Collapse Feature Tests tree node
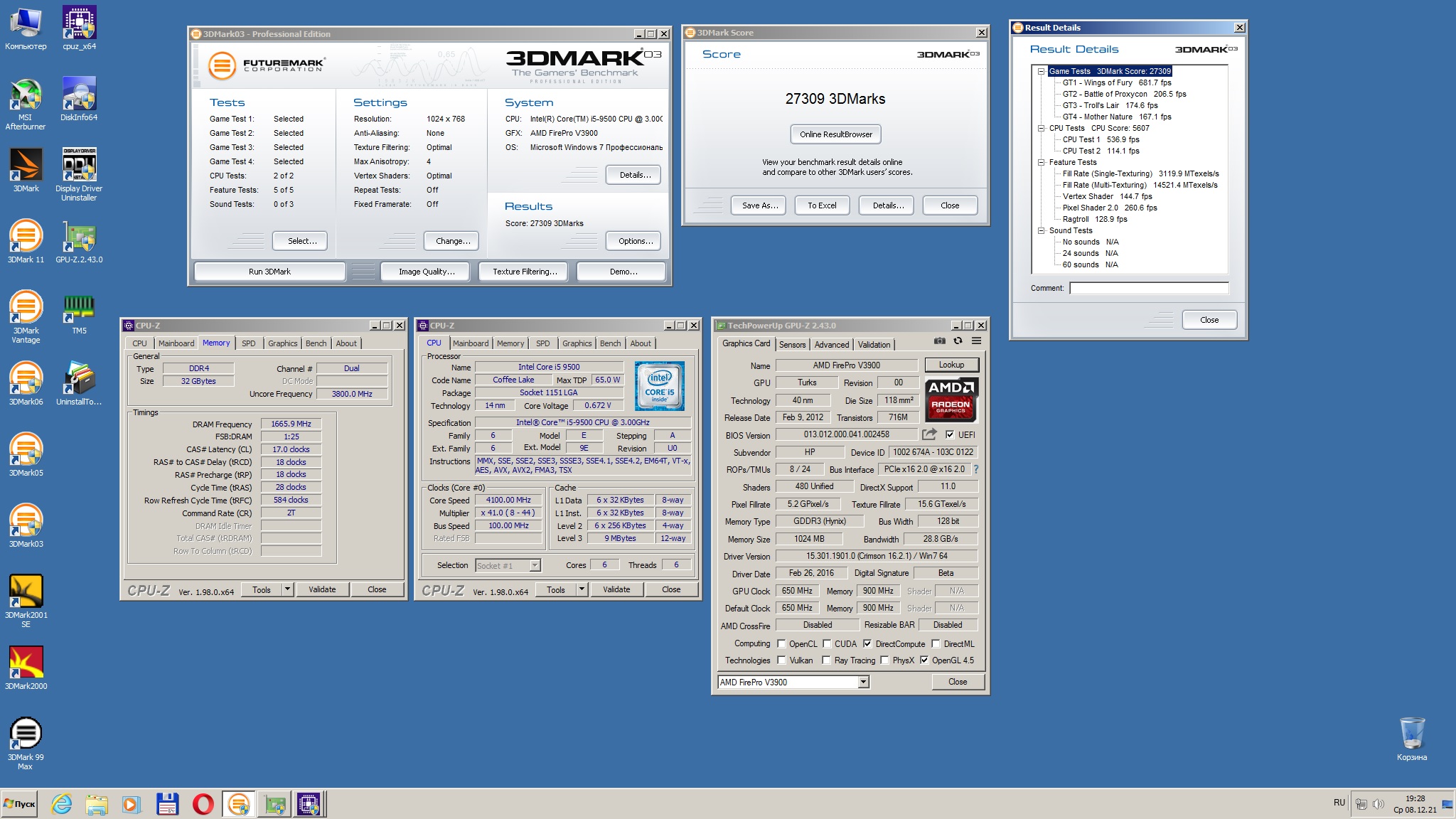This screenshot has height=819, width=1456. [1041, 162]
